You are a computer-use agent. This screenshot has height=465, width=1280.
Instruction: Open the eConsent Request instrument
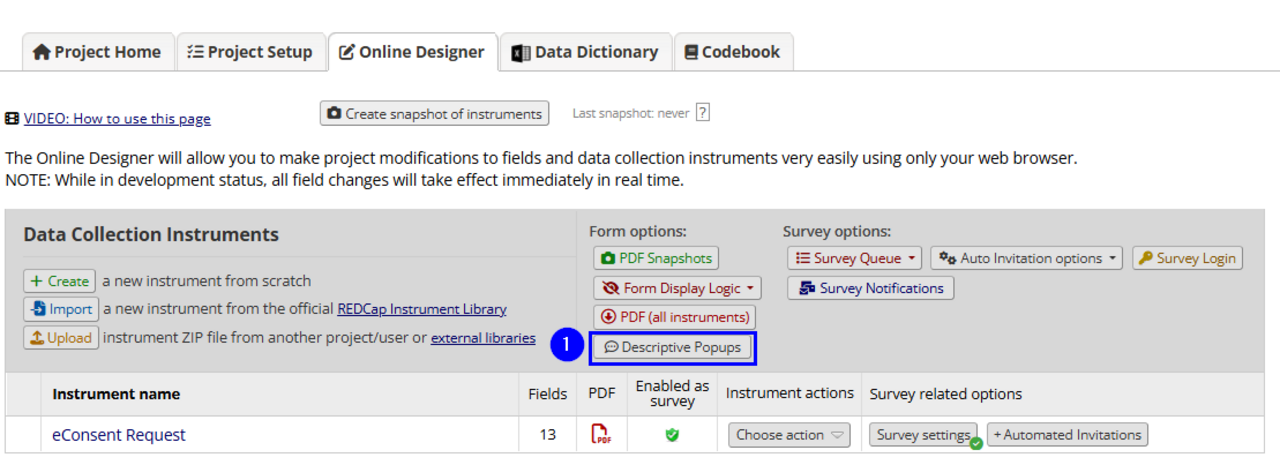[119, 435]
